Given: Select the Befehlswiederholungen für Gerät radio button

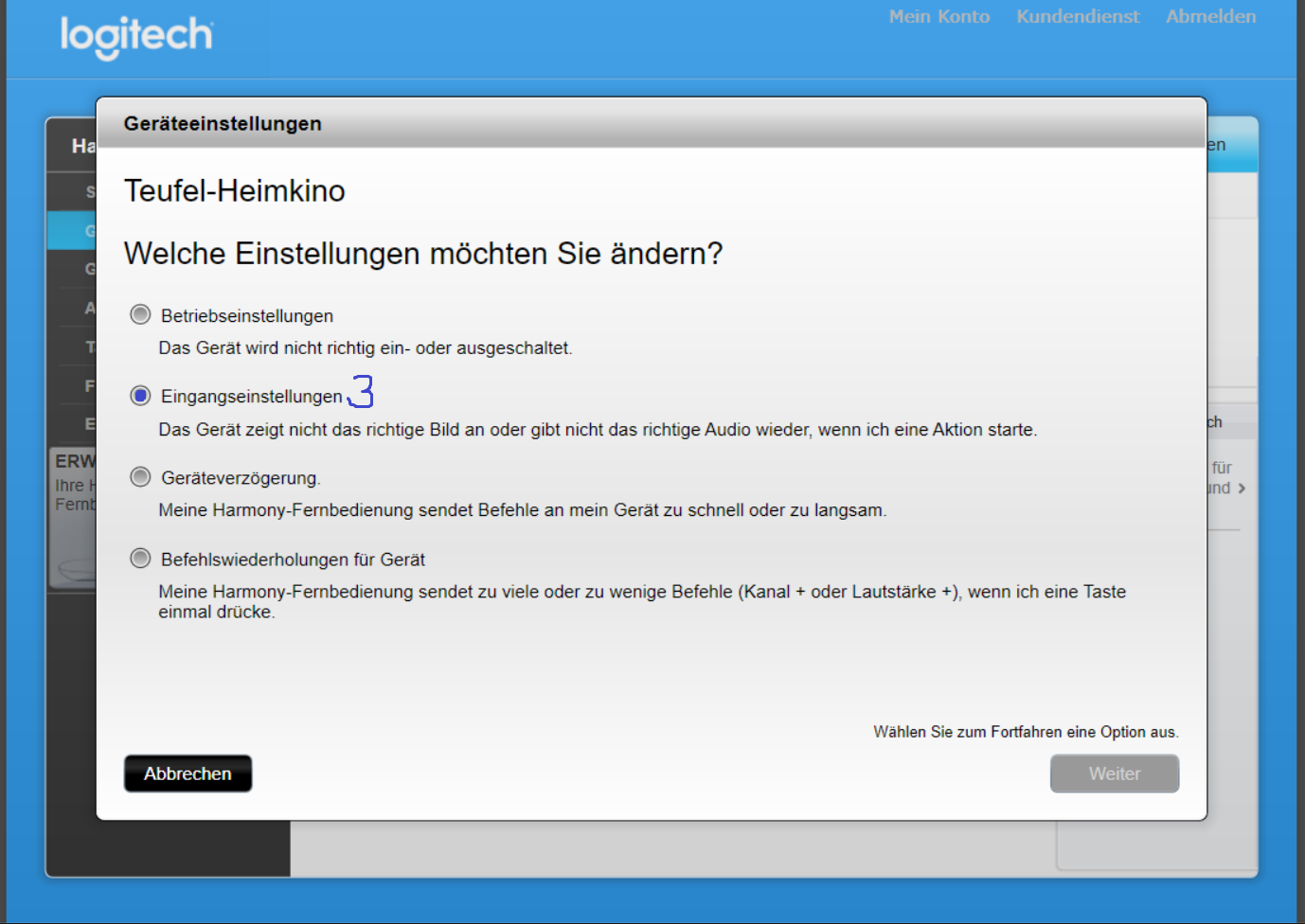Looking at the screenshot, I should tap(140, 559).
